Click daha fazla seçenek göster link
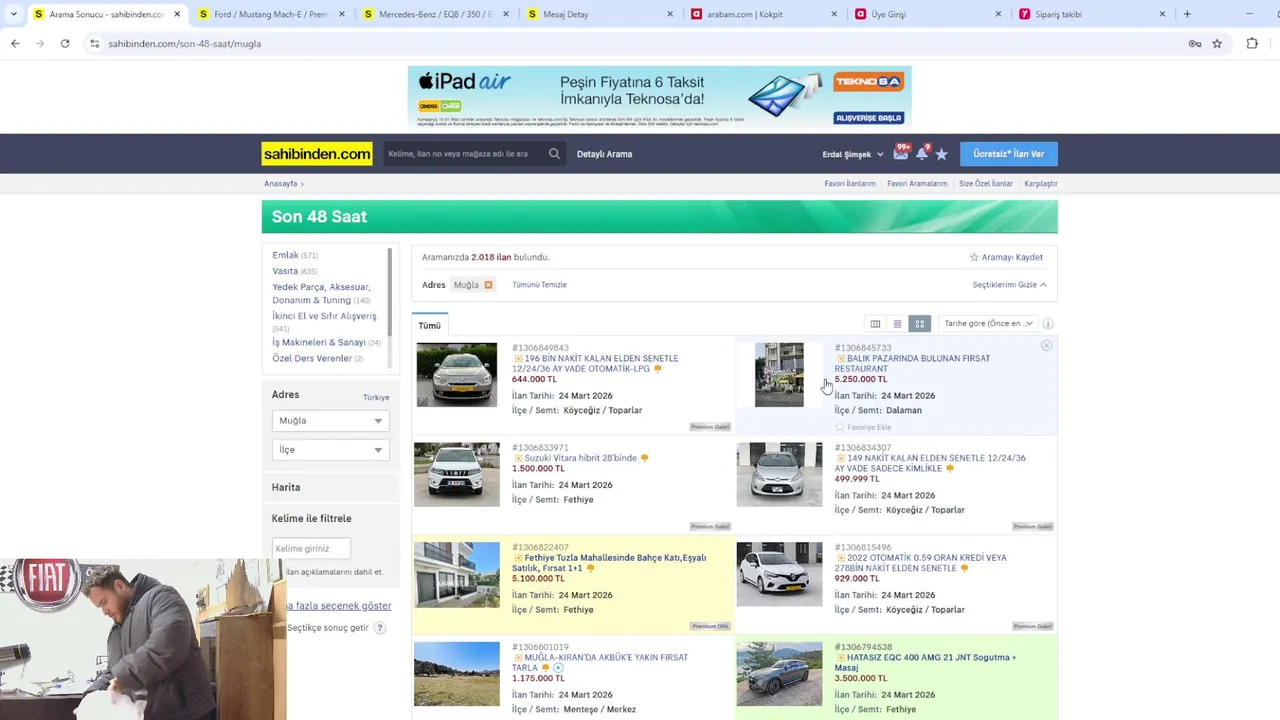Image resolution: width=1280 pixels, height=720 pixels. 339,606
